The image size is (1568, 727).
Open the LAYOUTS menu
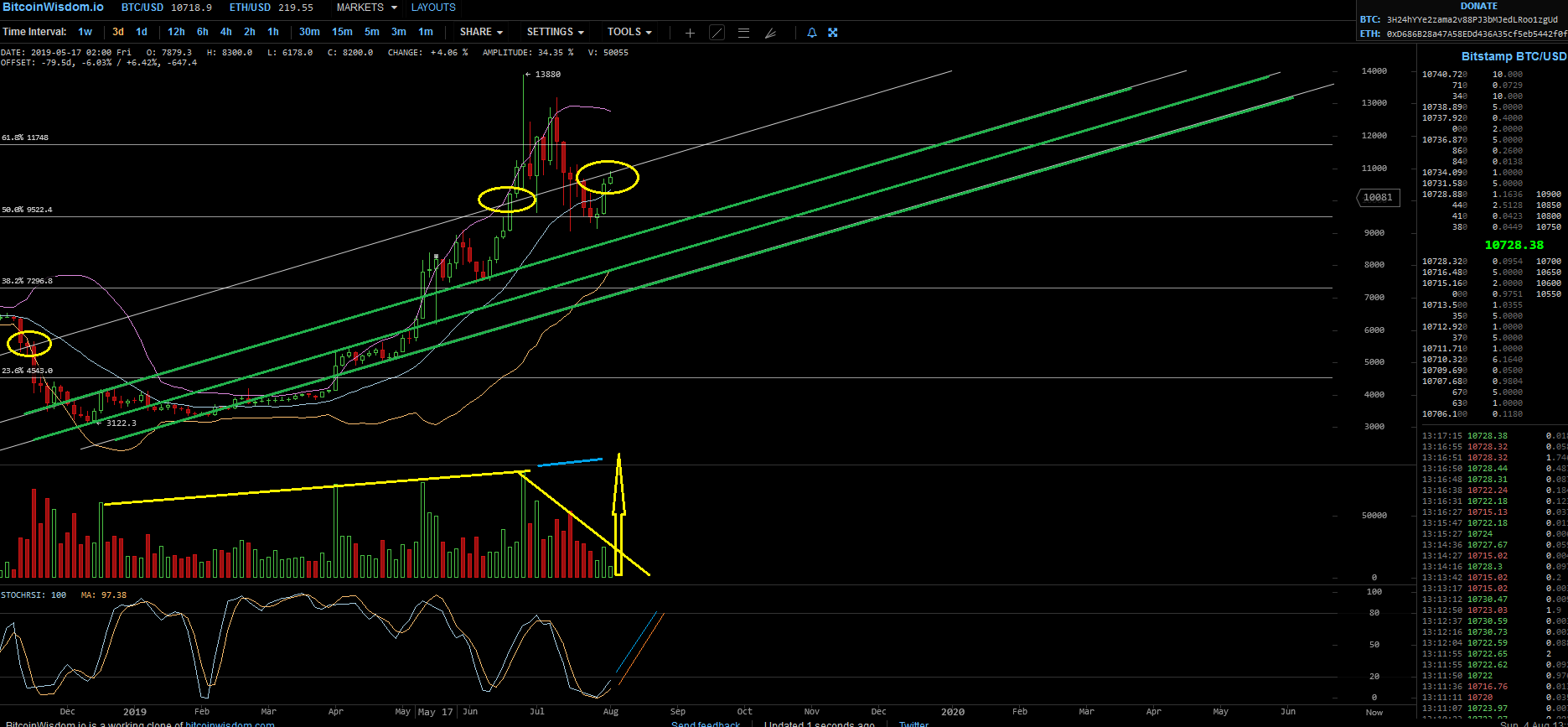(x=433, y=8)
